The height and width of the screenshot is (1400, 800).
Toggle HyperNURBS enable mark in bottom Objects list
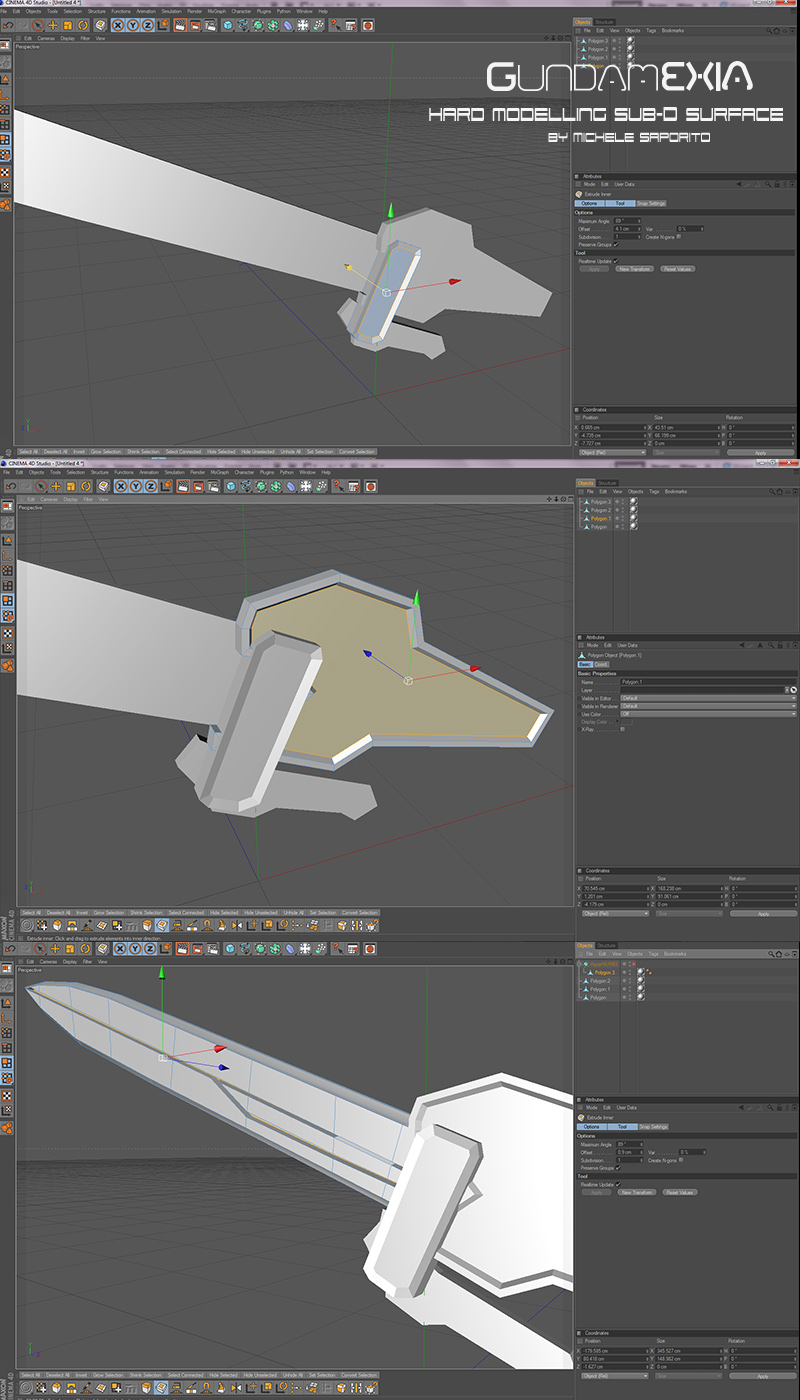(634, 964)
